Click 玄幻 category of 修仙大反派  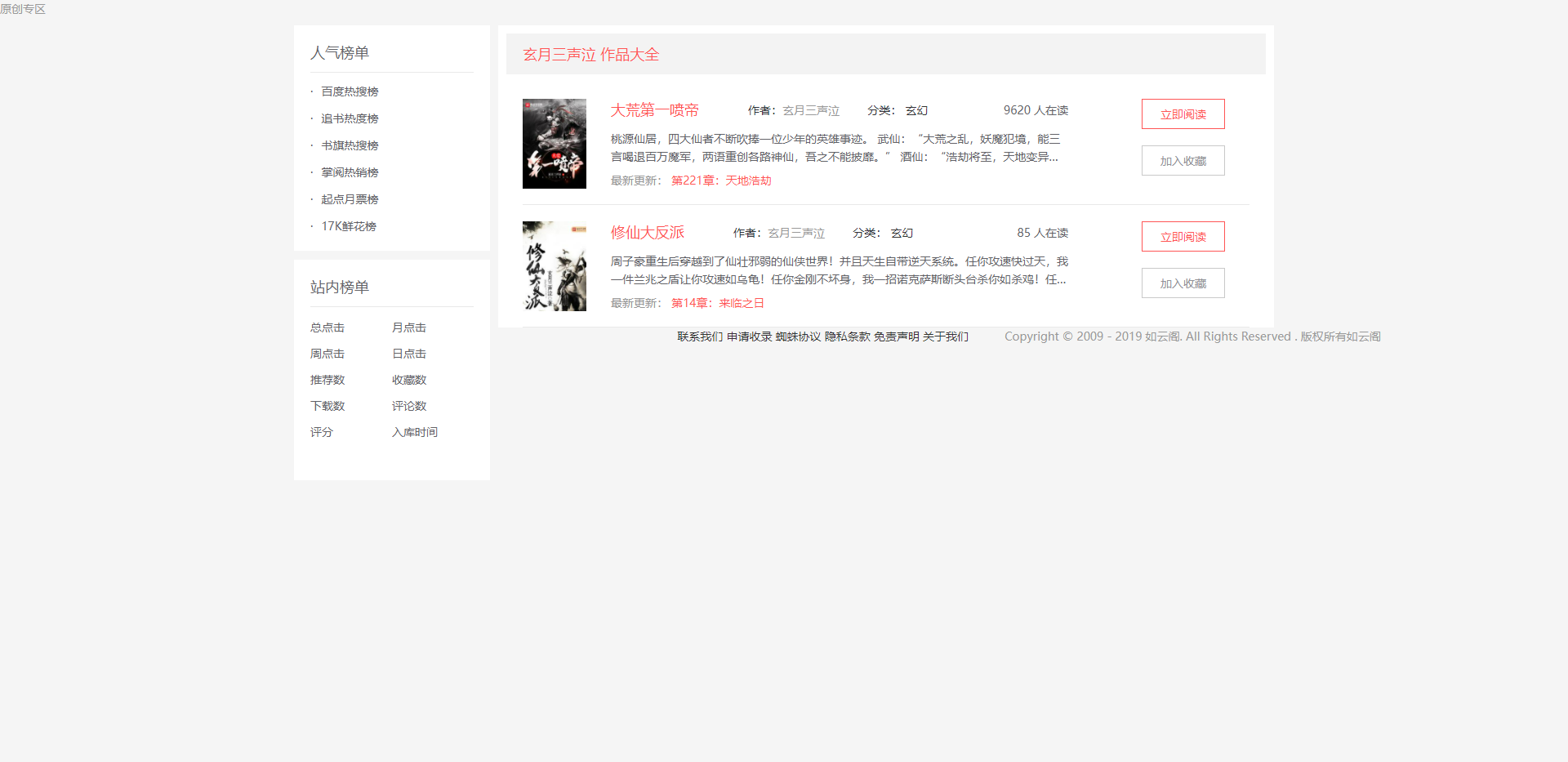[902, 233]
